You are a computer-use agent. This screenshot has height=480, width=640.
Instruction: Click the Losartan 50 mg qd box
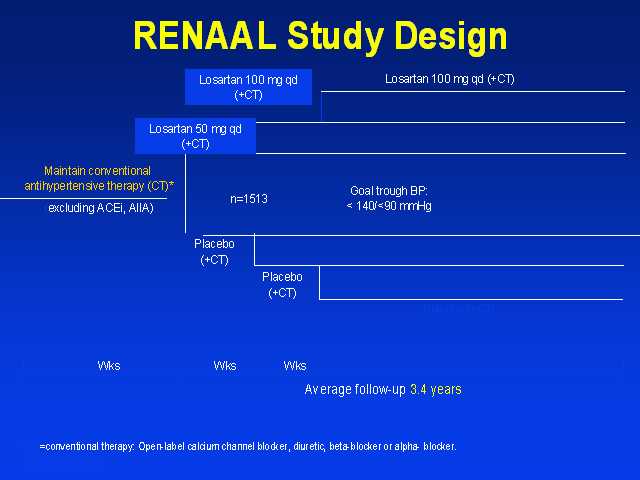(196, 136)
